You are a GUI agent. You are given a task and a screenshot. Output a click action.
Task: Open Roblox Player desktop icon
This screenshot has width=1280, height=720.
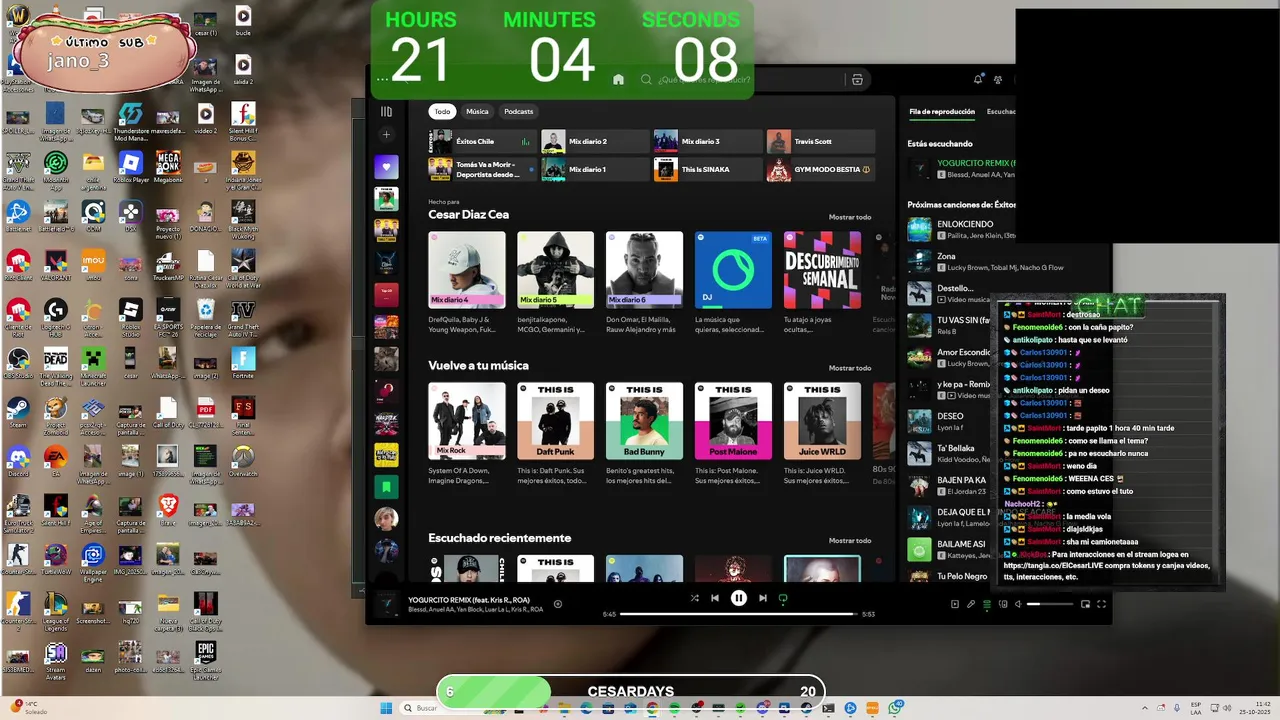click(130, 167)
